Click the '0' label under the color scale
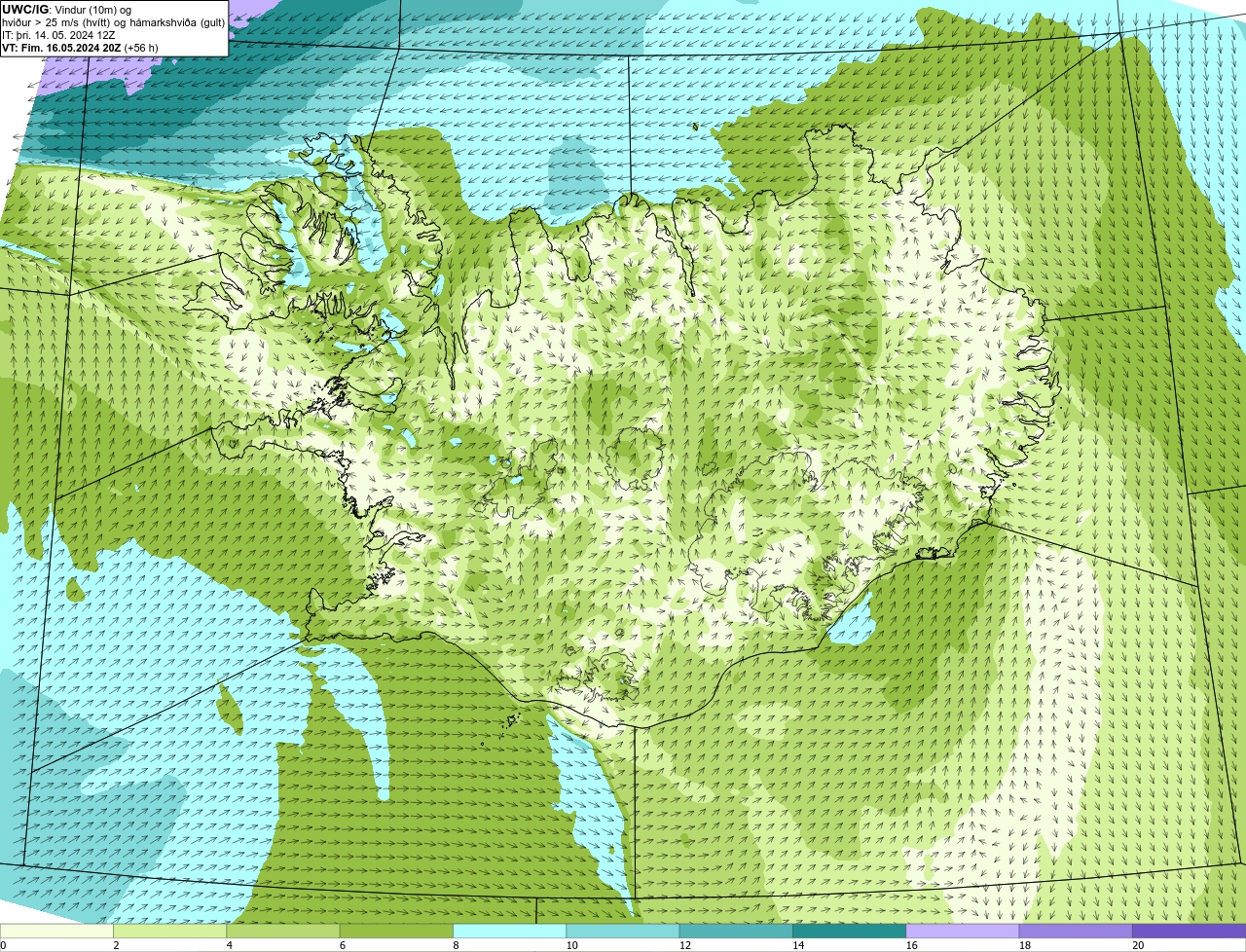The height and width of the screenshot is (952, 1246). tap(3, 945)
